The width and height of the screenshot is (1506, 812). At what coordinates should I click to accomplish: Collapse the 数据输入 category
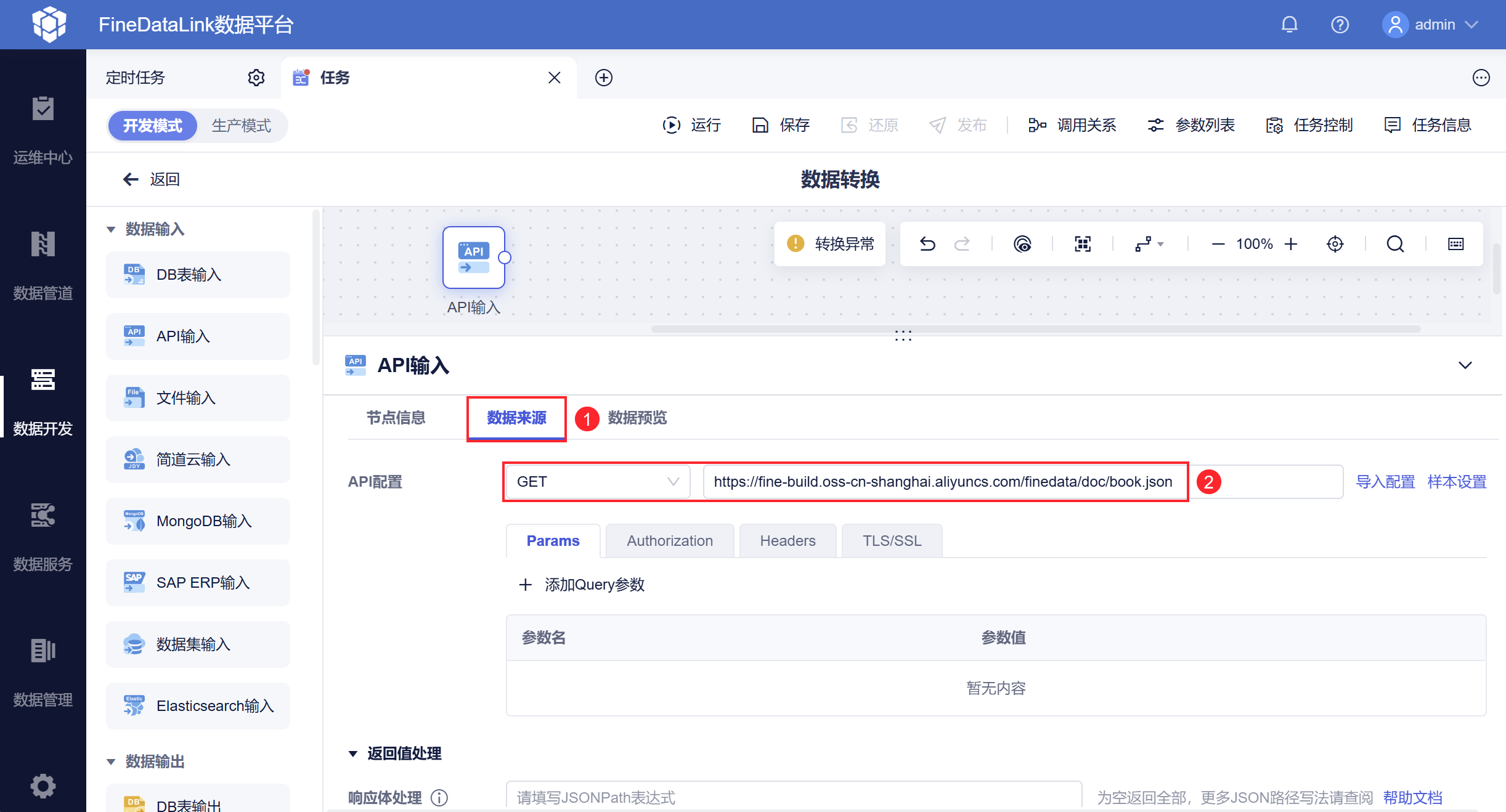click(x=111, y=229)
